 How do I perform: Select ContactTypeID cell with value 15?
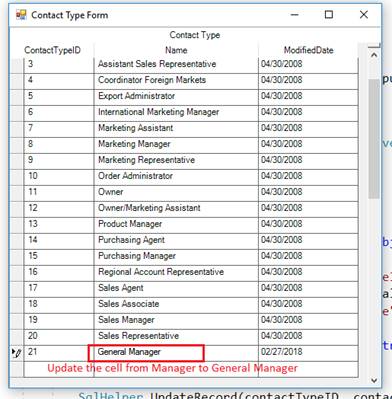[59, 257]
